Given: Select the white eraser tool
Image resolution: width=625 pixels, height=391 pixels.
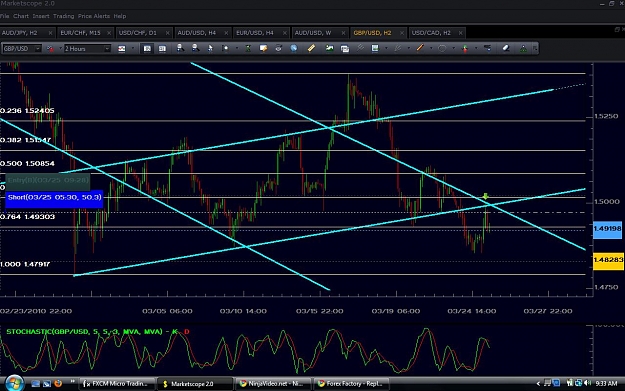Looking at the screenshot, I should [x=506, y=48].
